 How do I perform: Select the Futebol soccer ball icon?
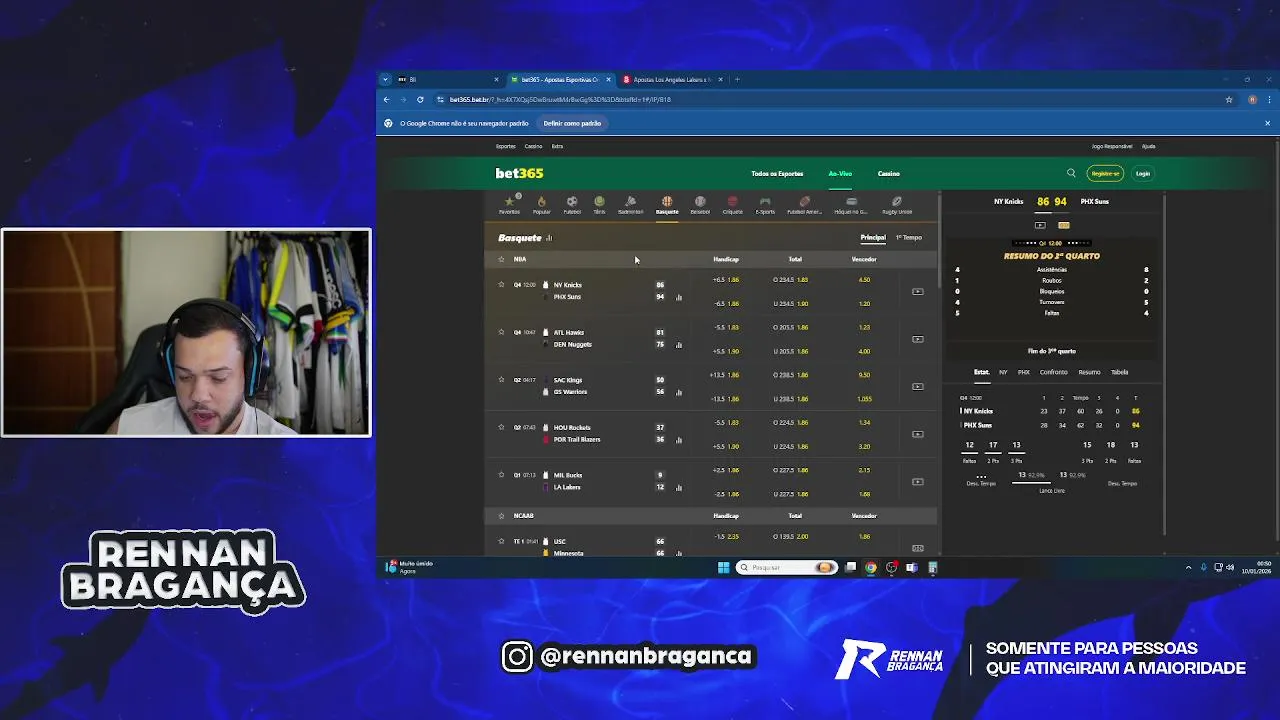tap(572, 204)
